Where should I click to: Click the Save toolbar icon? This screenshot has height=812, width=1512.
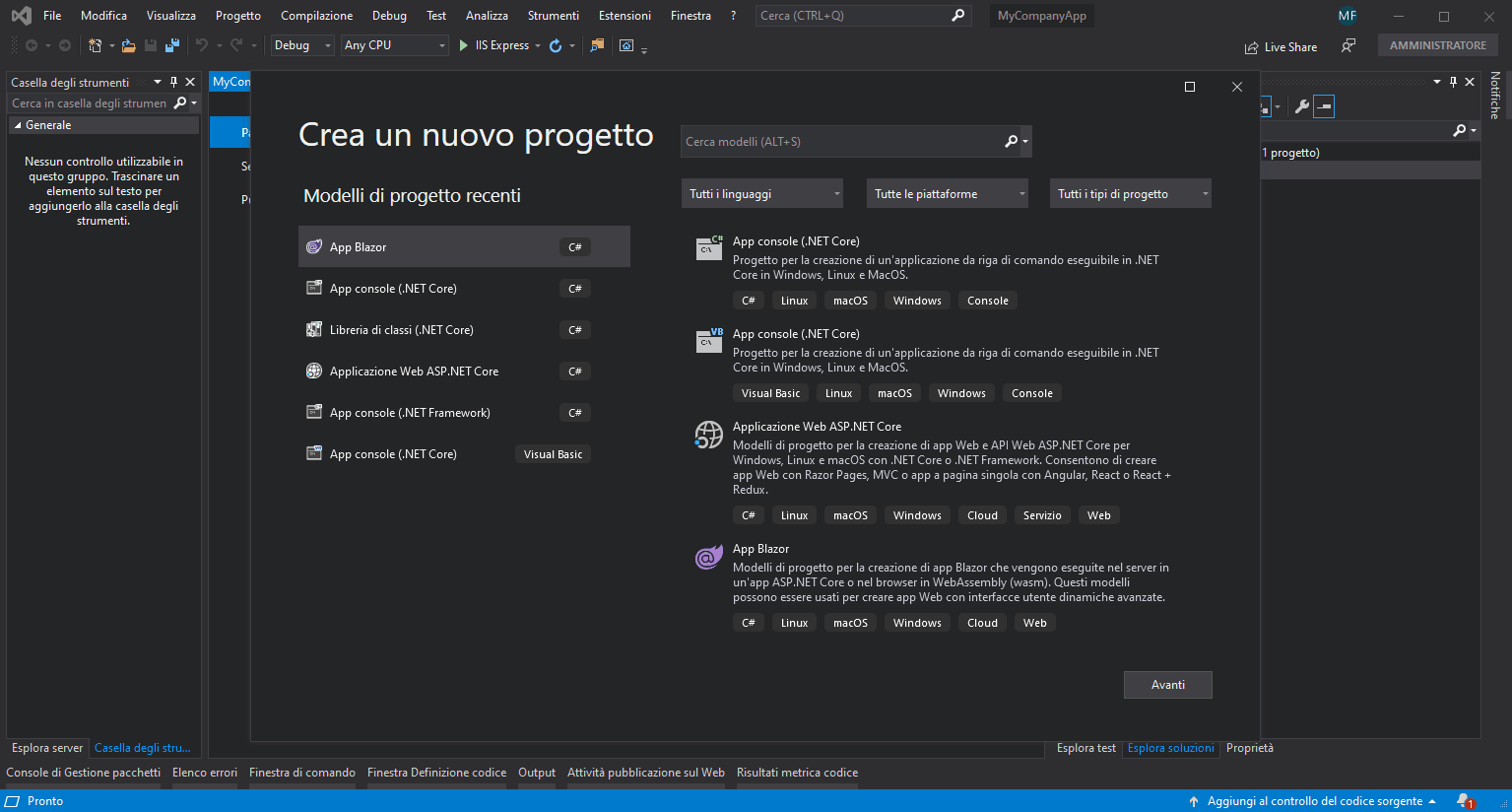[151, 45]
